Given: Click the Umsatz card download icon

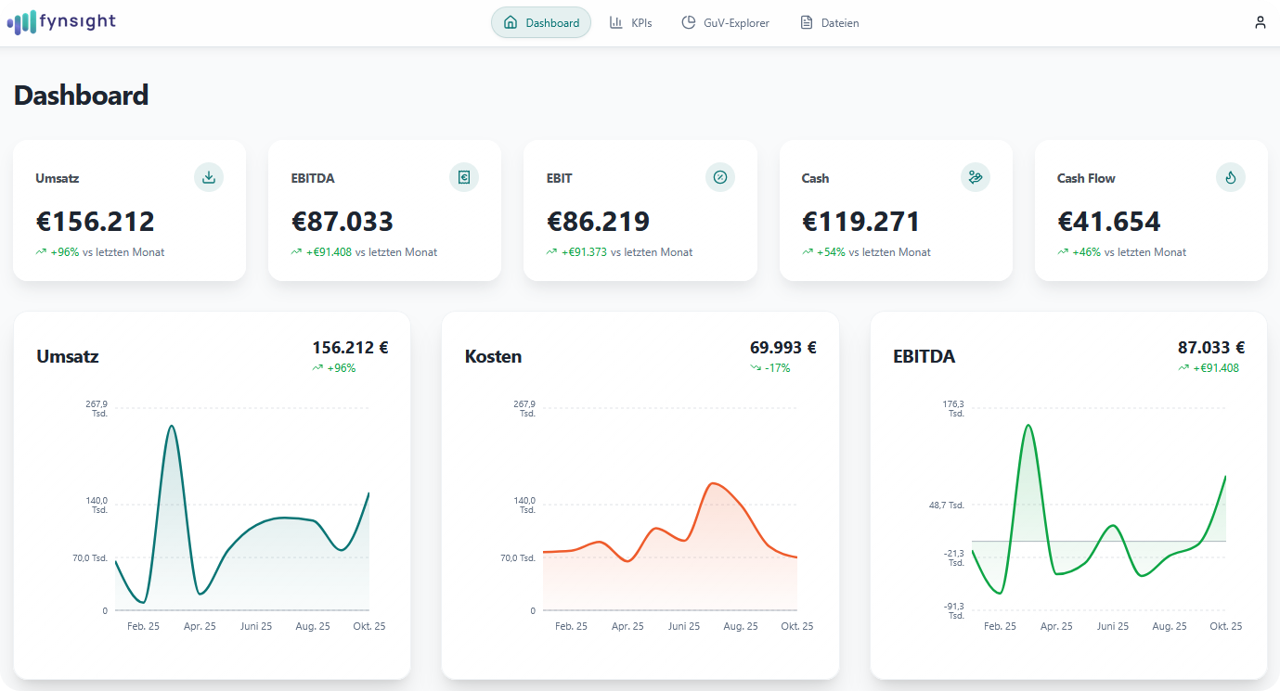Looking at the screenshot, I should 209,177.
